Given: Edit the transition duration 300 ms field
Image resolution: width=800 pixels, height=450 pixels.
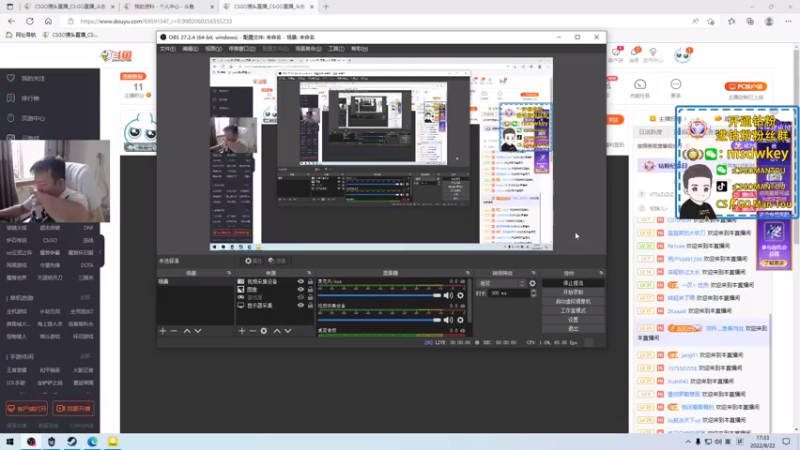Looking at the screenshot, I should tap(509, 293).
